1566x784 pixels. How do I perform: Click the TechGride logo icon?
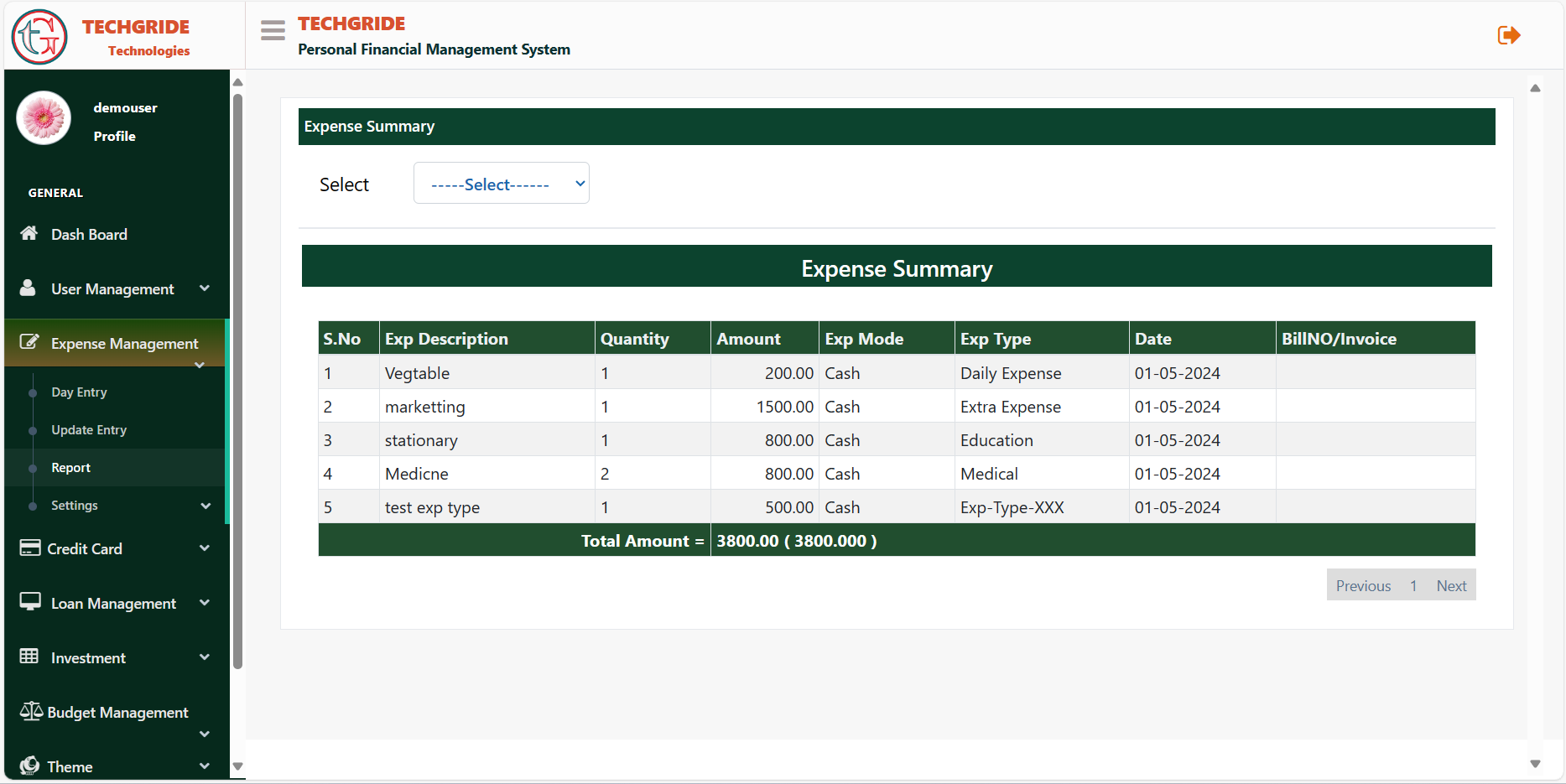click(39, 37)
